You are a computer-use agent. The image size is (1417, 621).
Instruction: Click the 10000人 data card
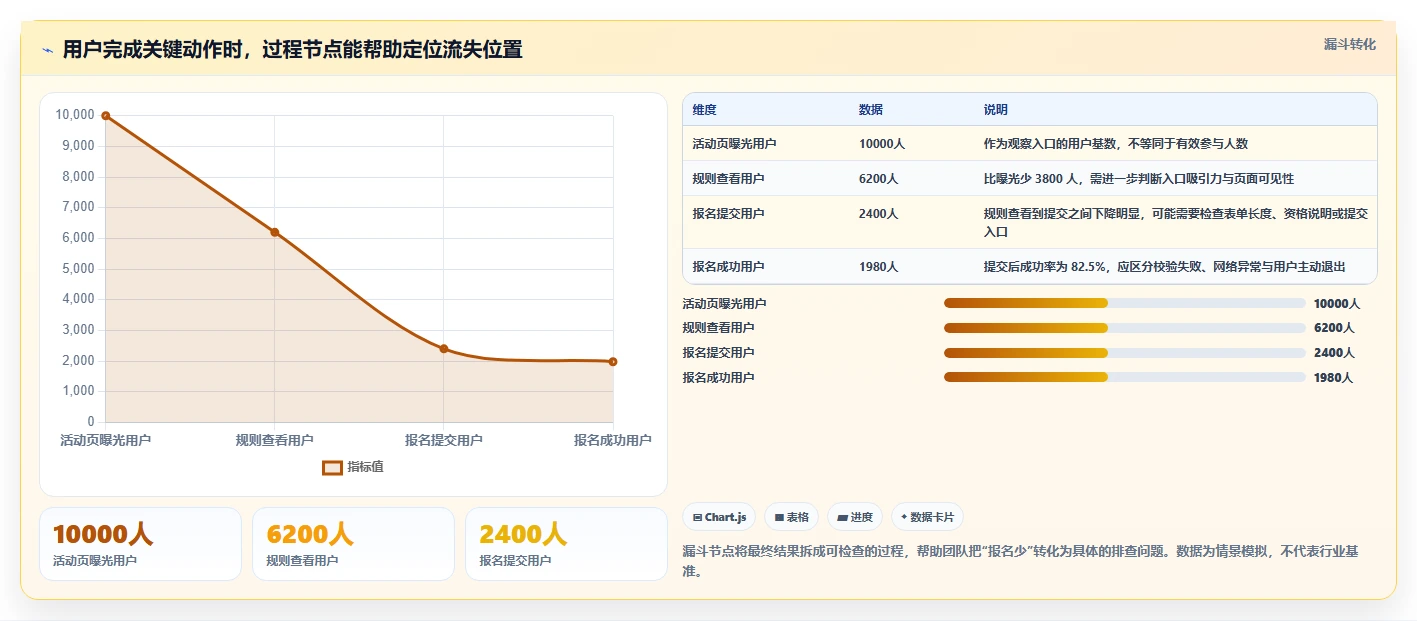140,544
